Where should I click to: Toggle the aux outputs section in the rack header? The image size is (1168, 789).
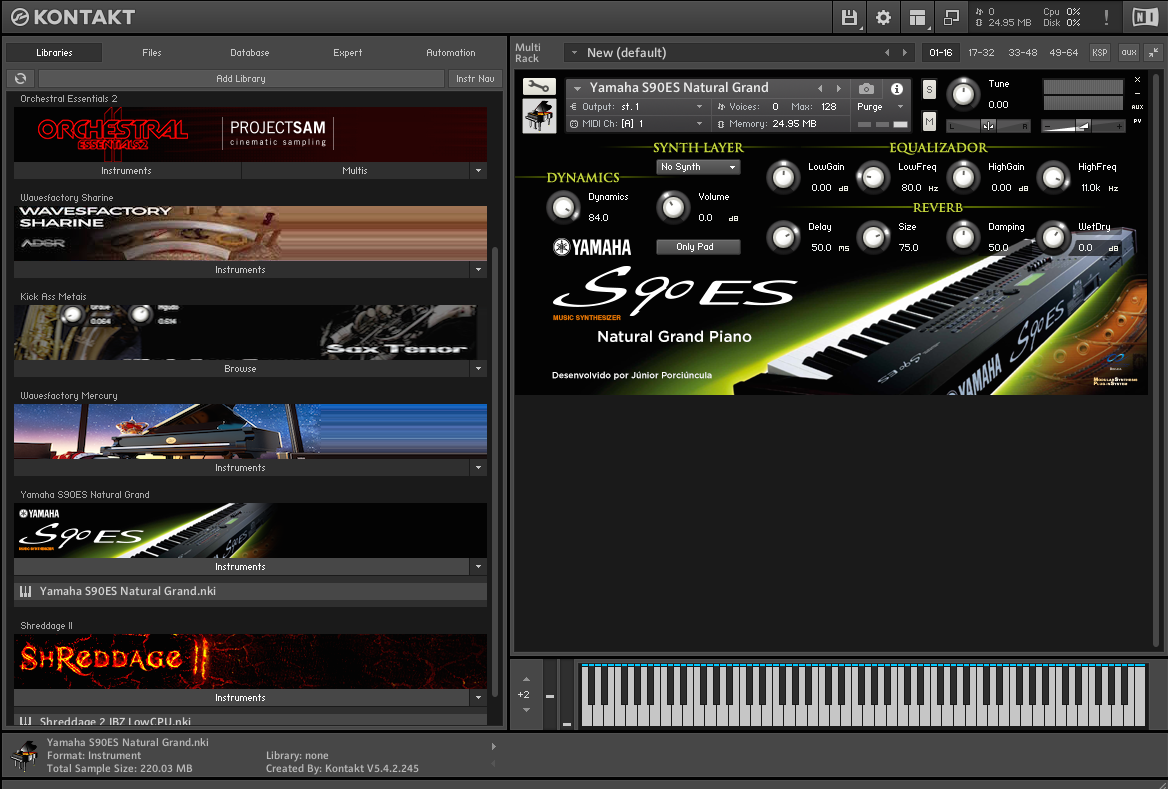click(1129, 52)
